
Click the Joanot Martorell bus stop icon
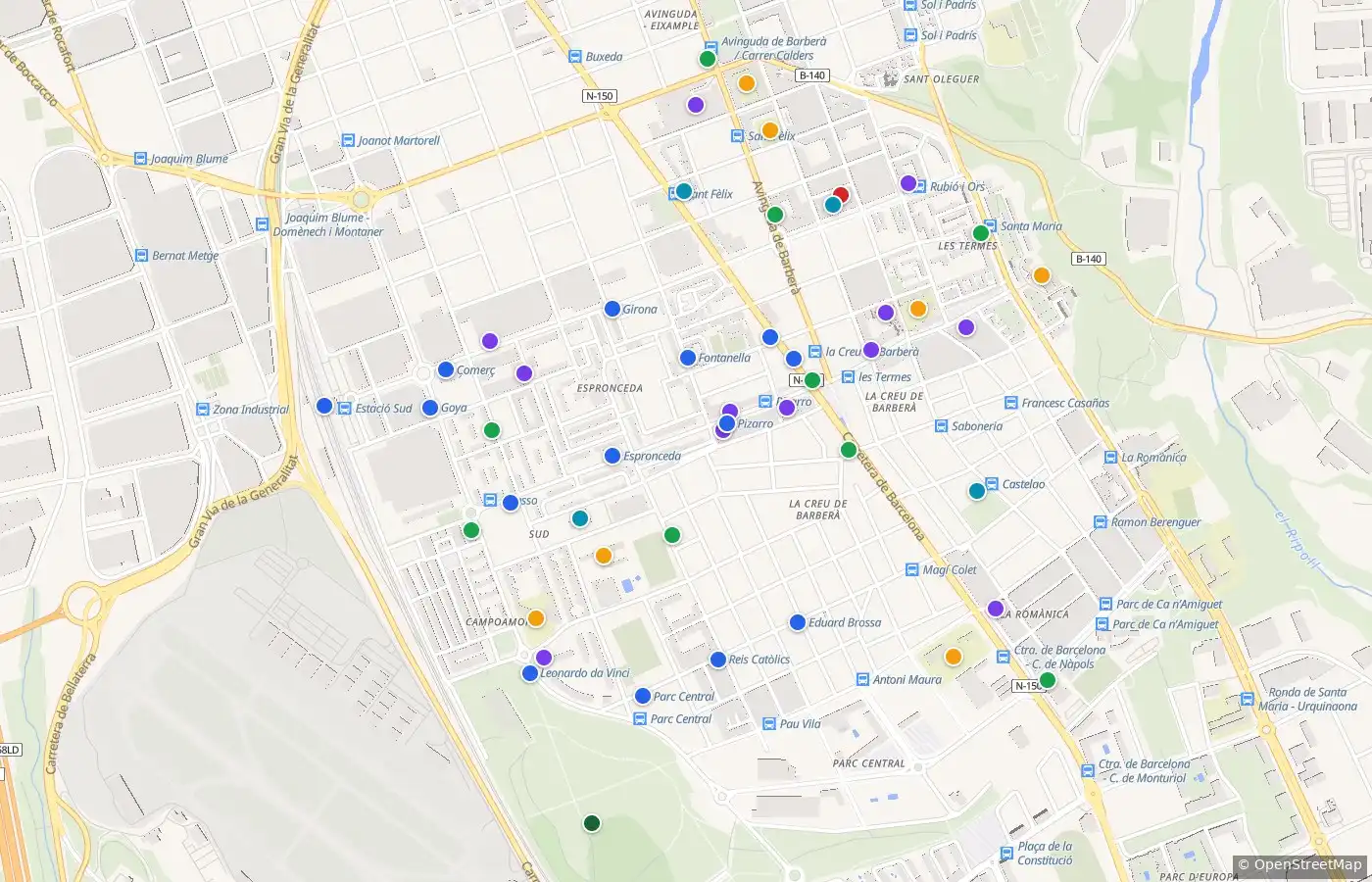[347, 141]
